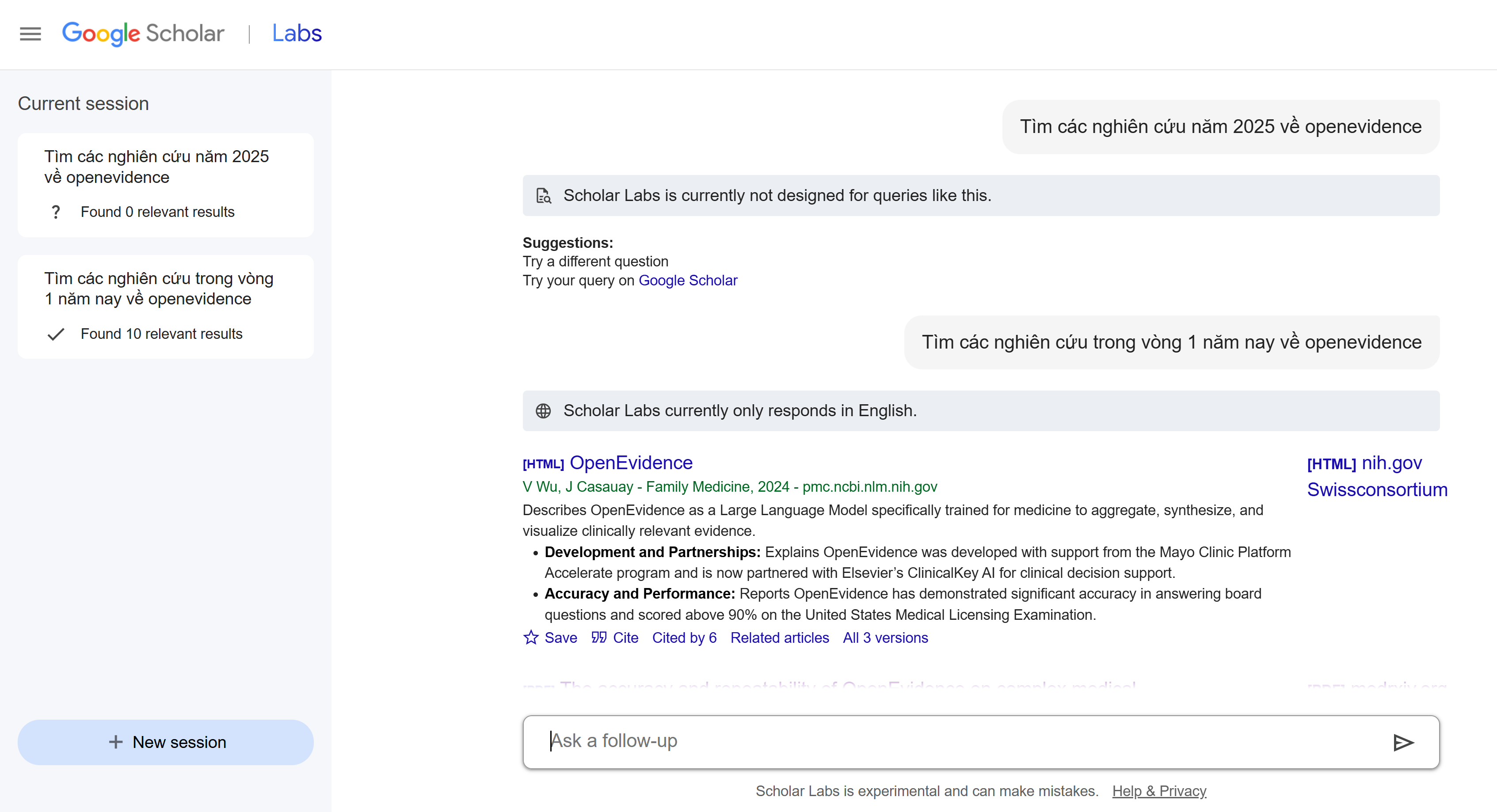Image resolution: width=1497 pixels, height=812 pixels.
Task: Open the Help & Privacy page
Action: click(x=1159, y=790)
